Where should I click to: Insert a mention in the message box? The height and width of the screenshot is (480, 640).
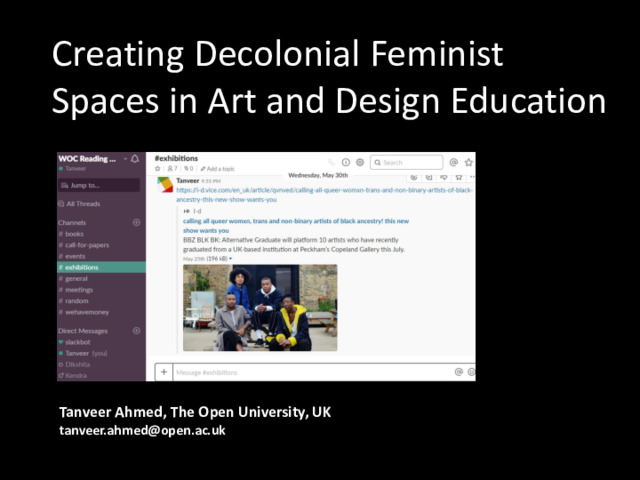tap(459, 372)
